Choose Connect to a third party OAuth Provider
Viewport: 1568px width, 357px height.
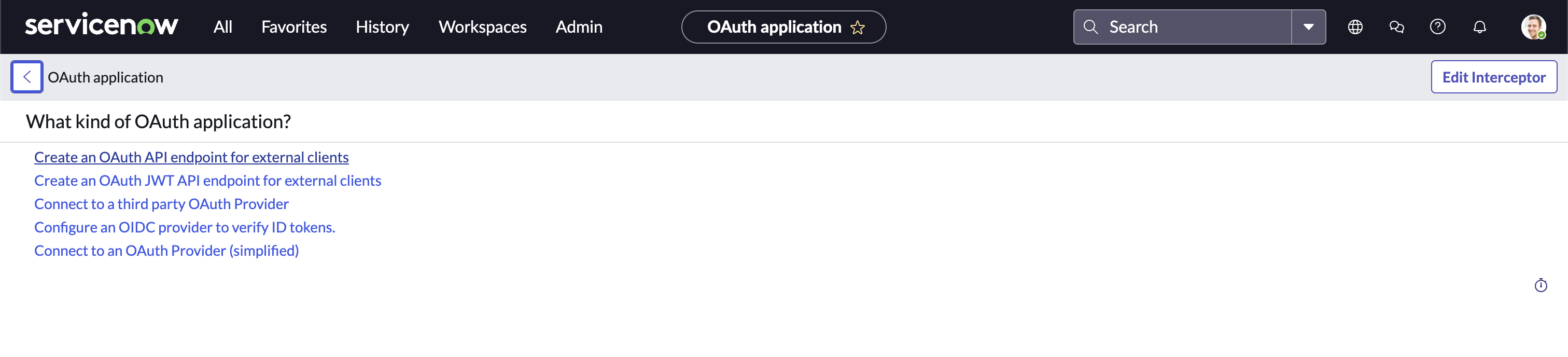tap(161, 203)
